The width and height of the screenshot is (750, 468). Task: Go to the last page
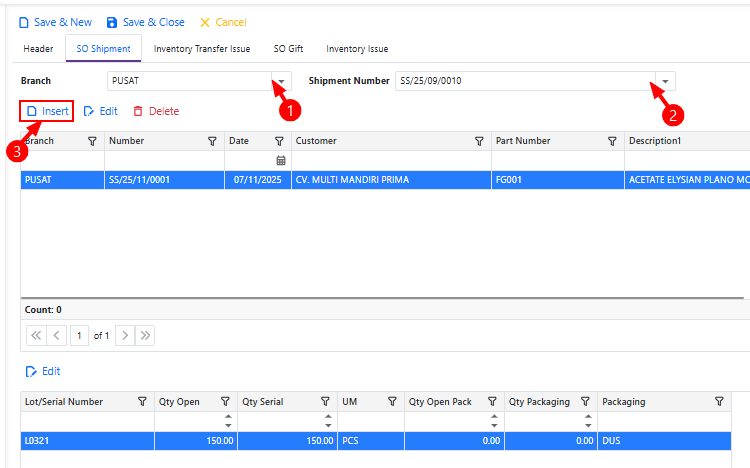coord(145,335)
